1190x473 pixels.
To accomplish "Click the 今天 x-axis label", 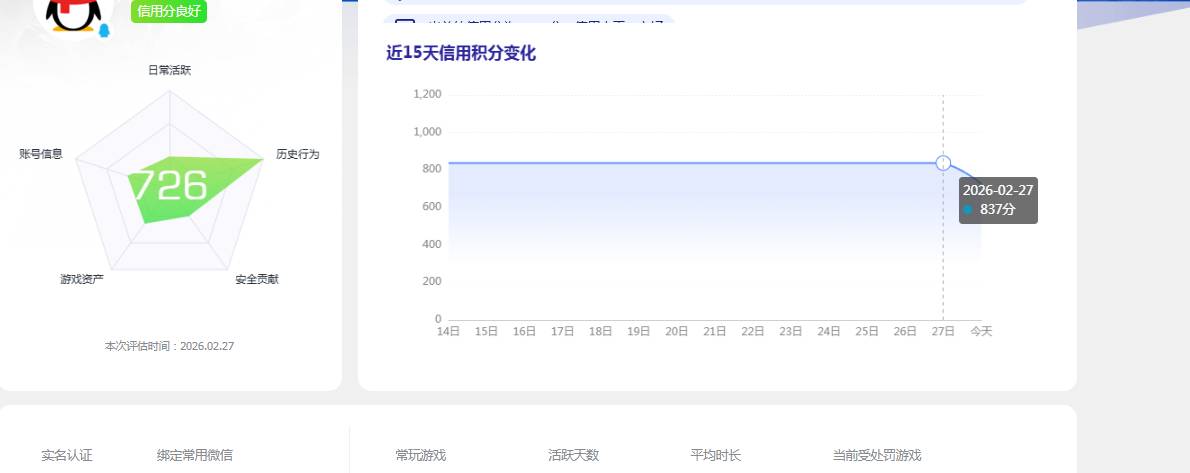I will tap(981, 331).
